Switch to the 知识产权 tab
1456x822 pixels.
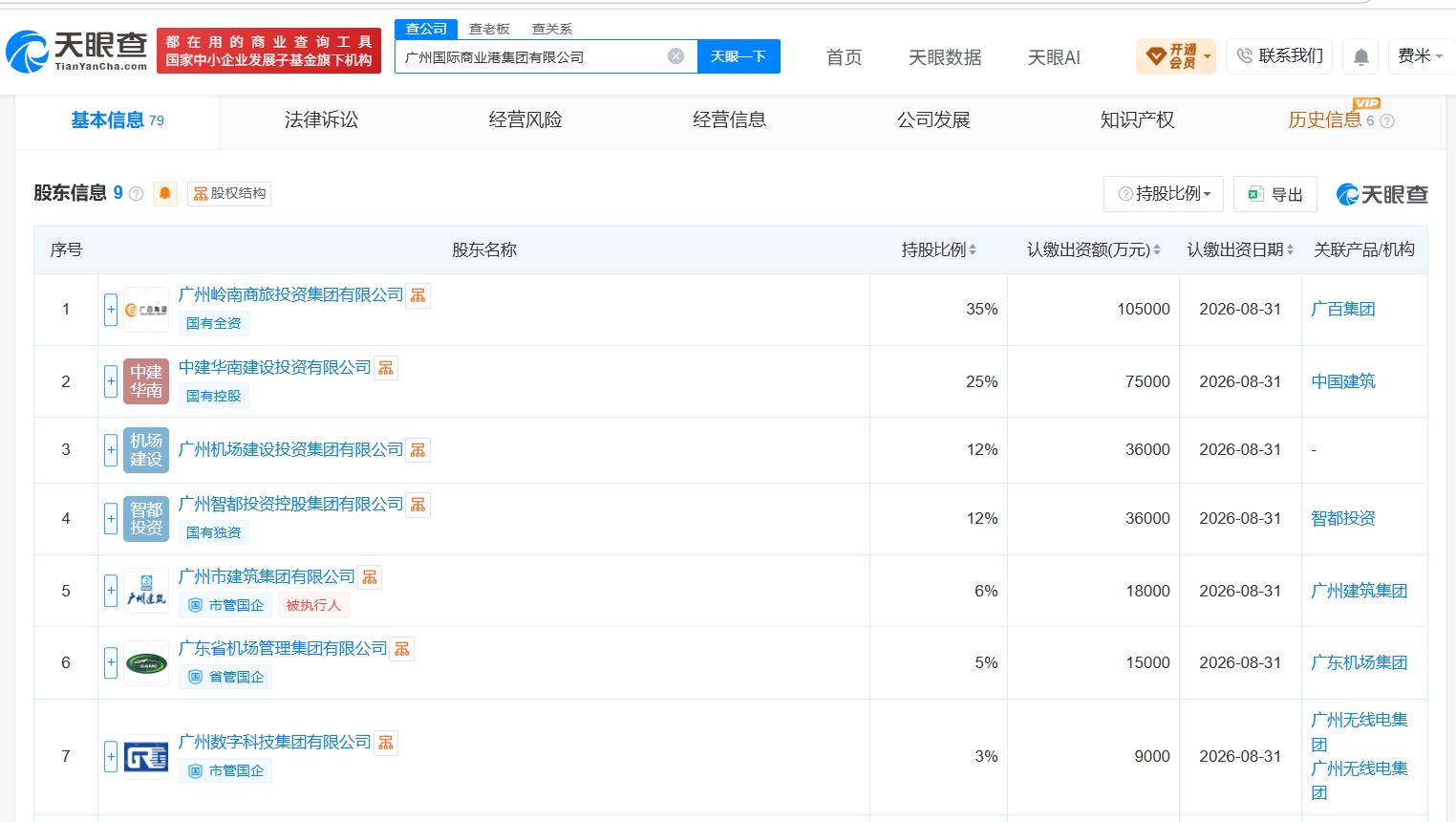(x=1137, y=120)
